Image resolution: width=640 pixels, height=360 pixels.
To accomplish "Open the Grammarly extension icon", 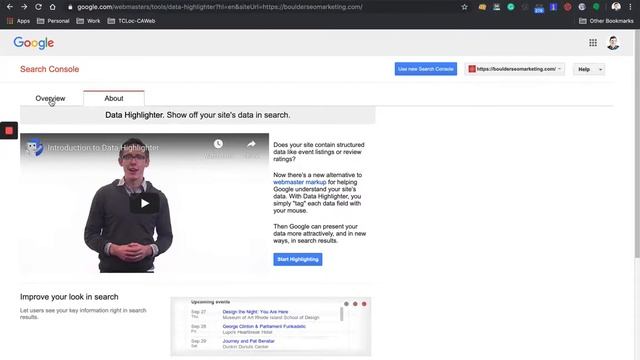I will tap(511, 7).
